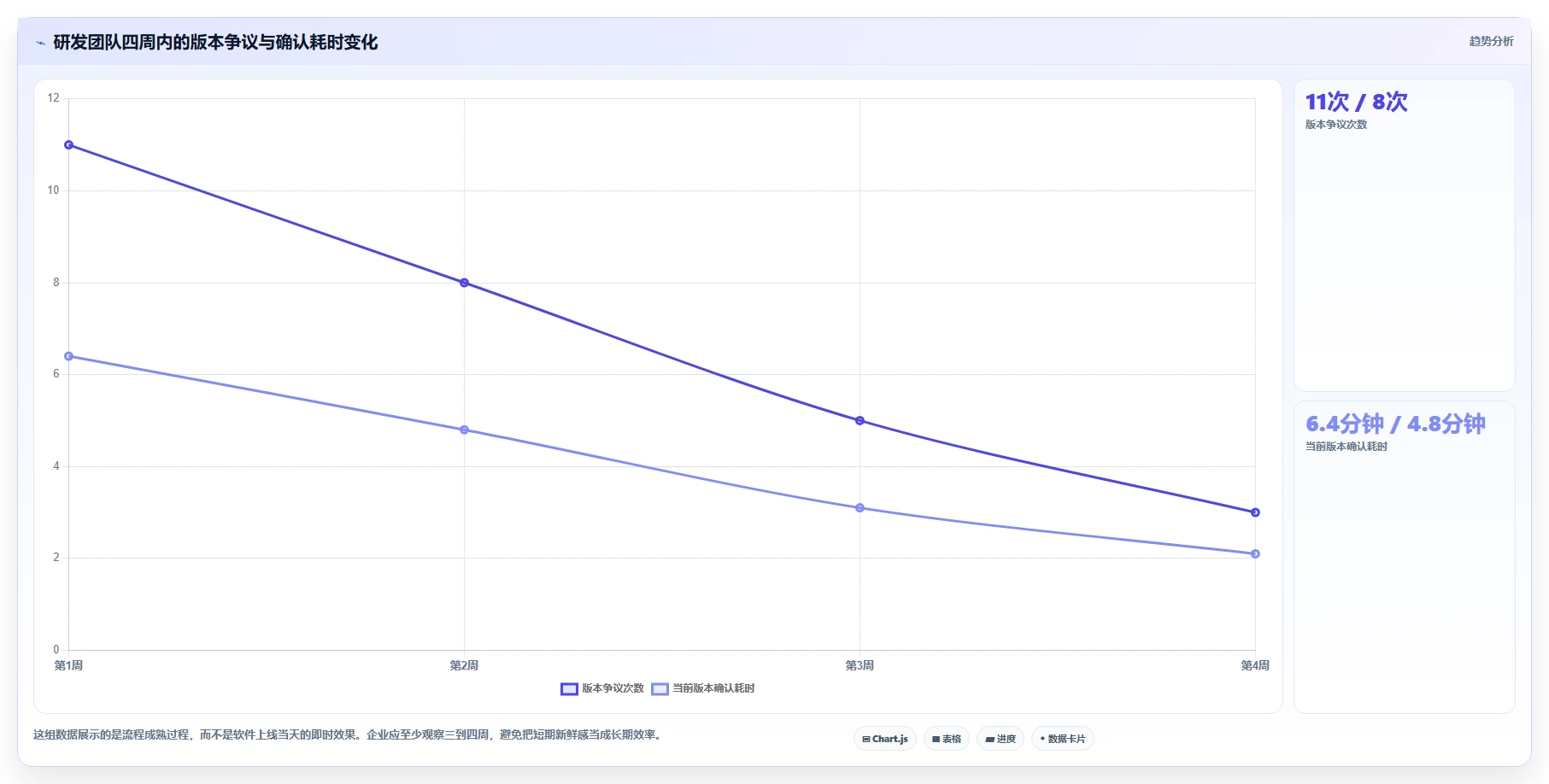Select the 第1周 disputes data point at 11
Screen dimensions: 1549x784
[69, 145]
